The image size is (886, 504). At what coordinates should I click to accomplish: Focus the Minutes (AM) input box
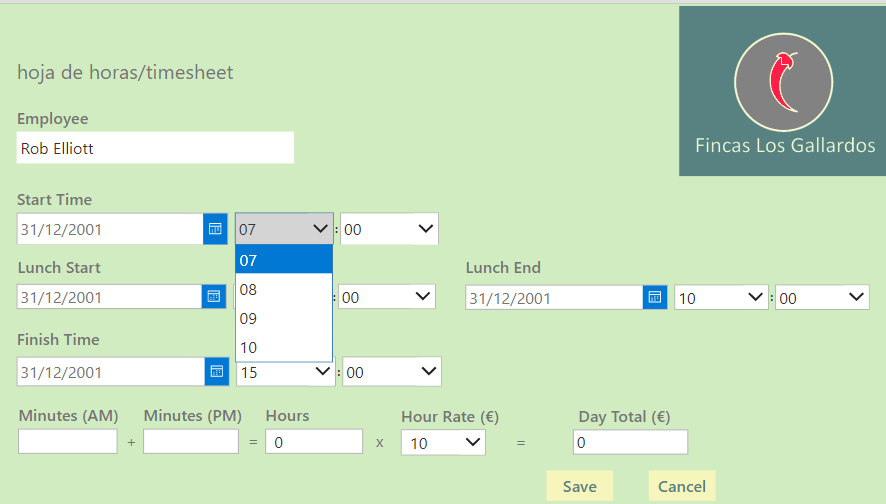67,441
